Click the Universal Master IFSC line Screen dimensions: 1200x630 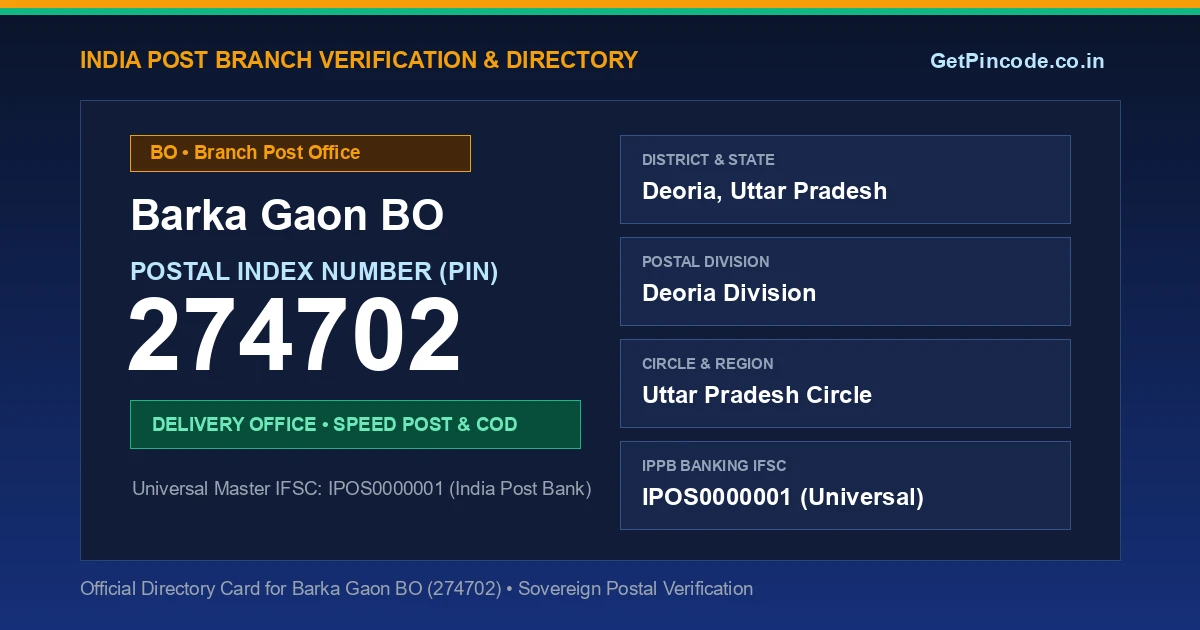pyautogui.click(x=362, y=489)
